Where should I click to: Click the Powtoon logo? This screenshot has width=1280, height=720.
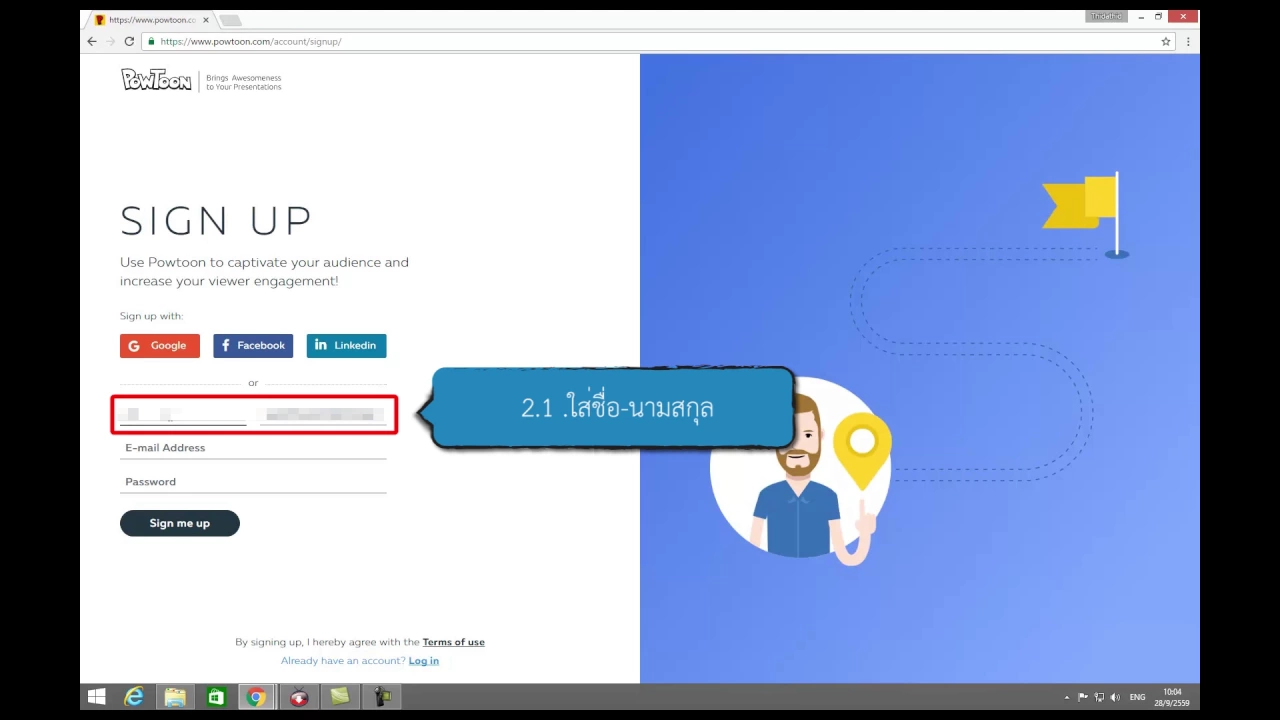click(156, 80)
